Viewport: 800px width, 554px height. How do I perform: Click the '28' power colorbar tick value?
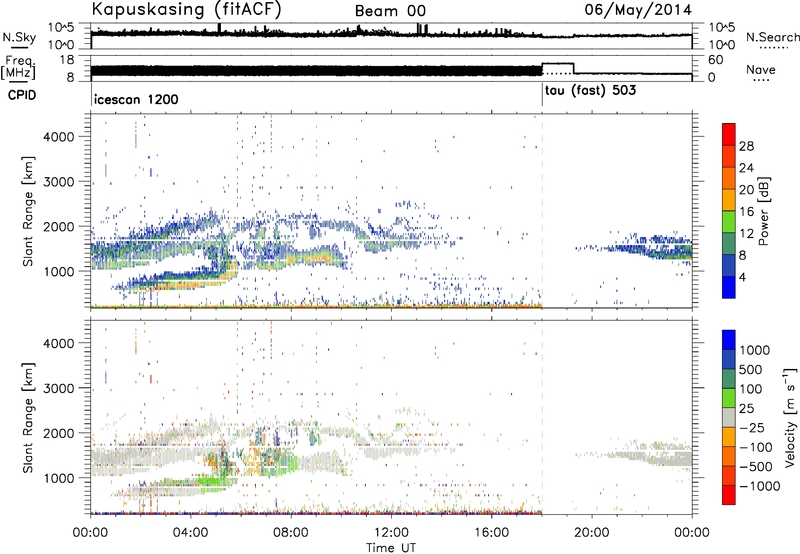click(746, 146)
